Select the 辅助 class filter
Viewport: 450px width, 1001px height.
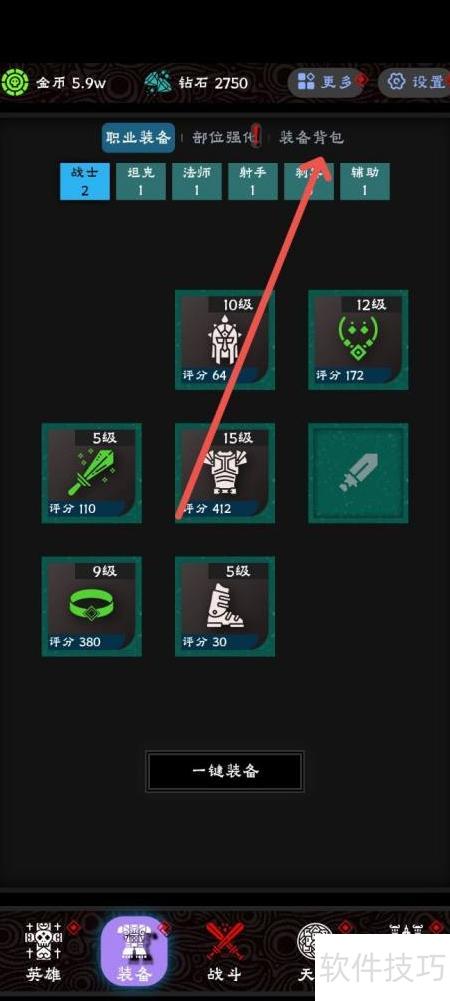[364, 181]
